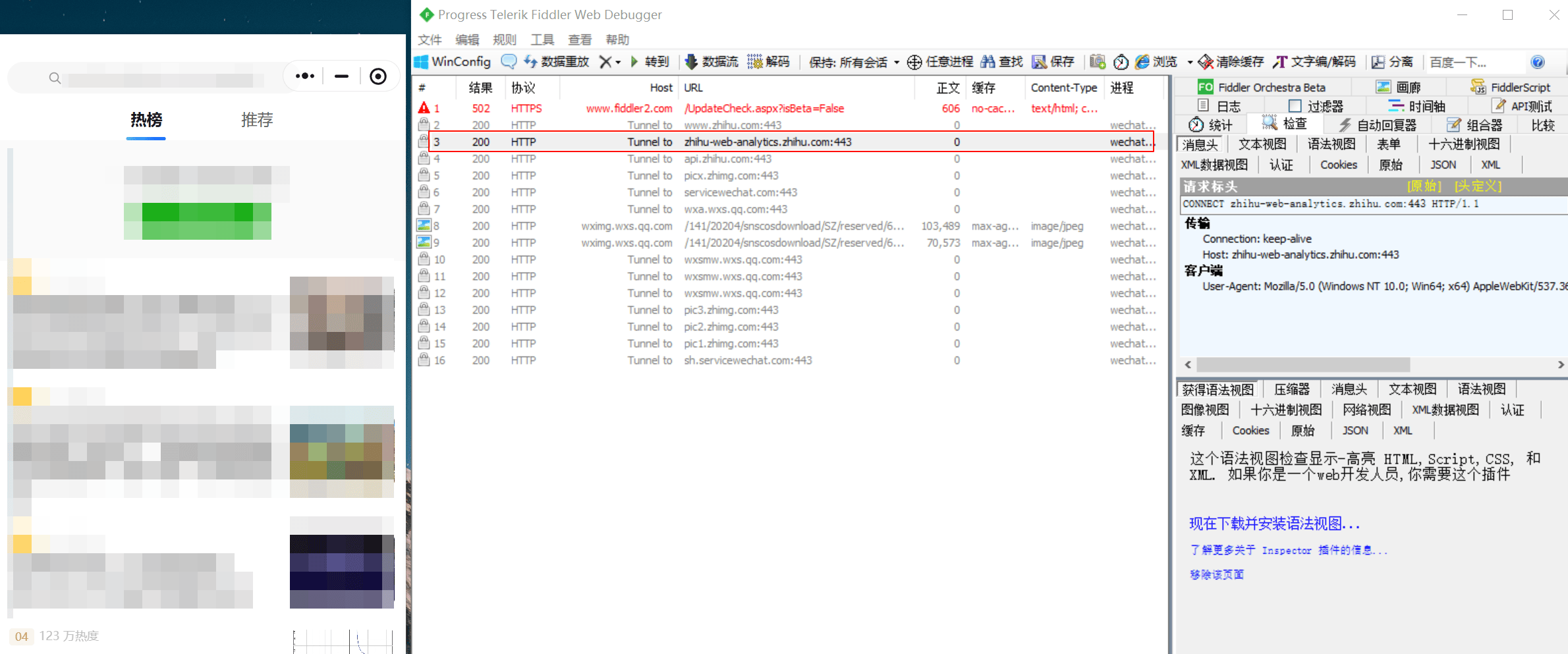Open 保持: 所有会话 dropdown
Image resolution: width=1568 pixels, height=654 pixels.
pos(854,62)
